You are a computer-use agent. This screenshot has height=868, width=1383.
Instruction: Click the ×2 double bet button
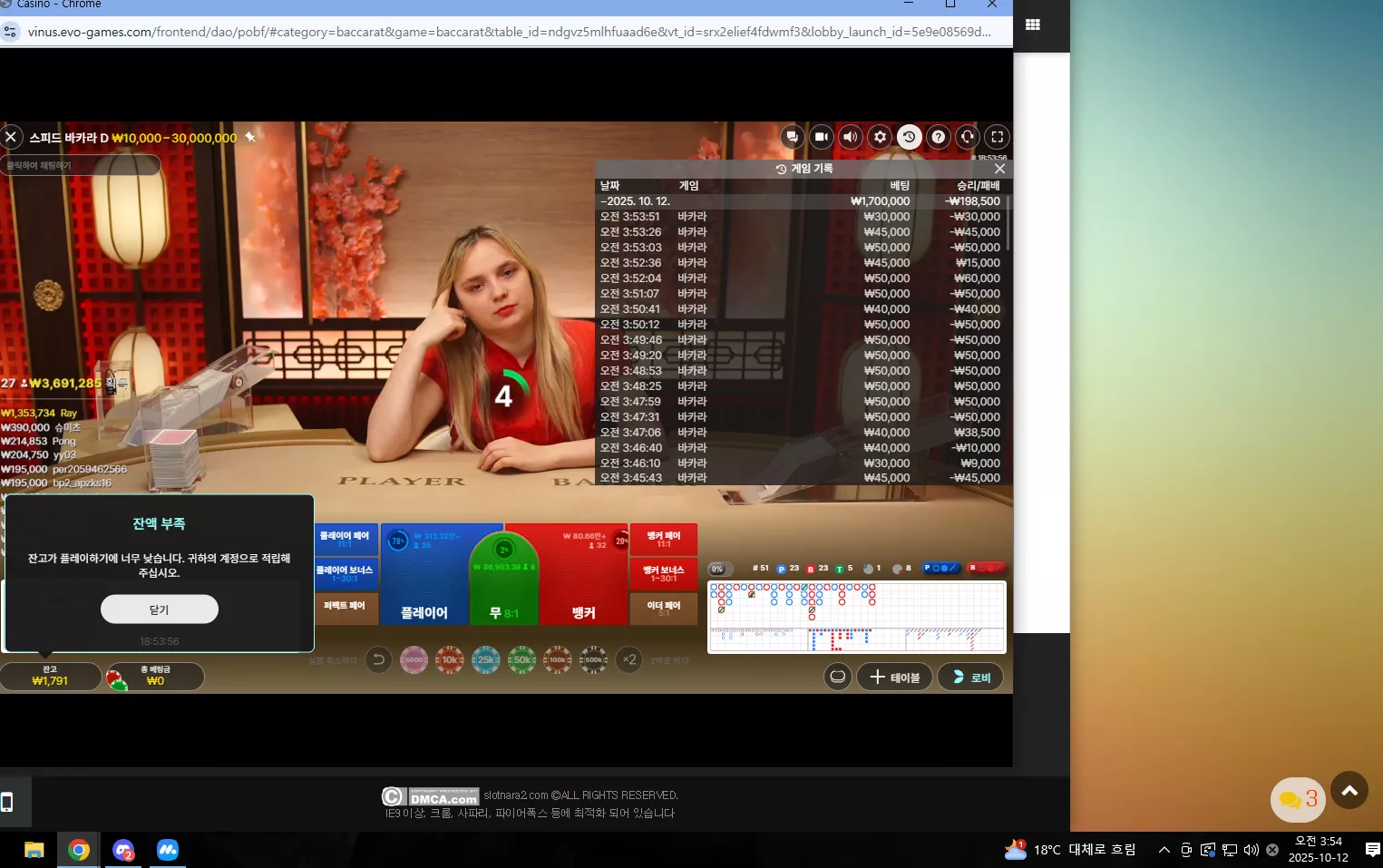pos(629,660)
